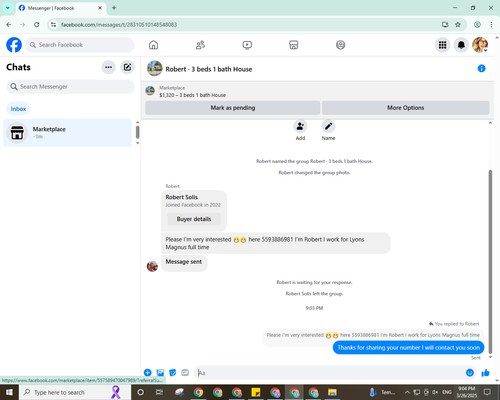Screen dimensions: 500x400
Task: Click More Options button
Action: point(406,108)
